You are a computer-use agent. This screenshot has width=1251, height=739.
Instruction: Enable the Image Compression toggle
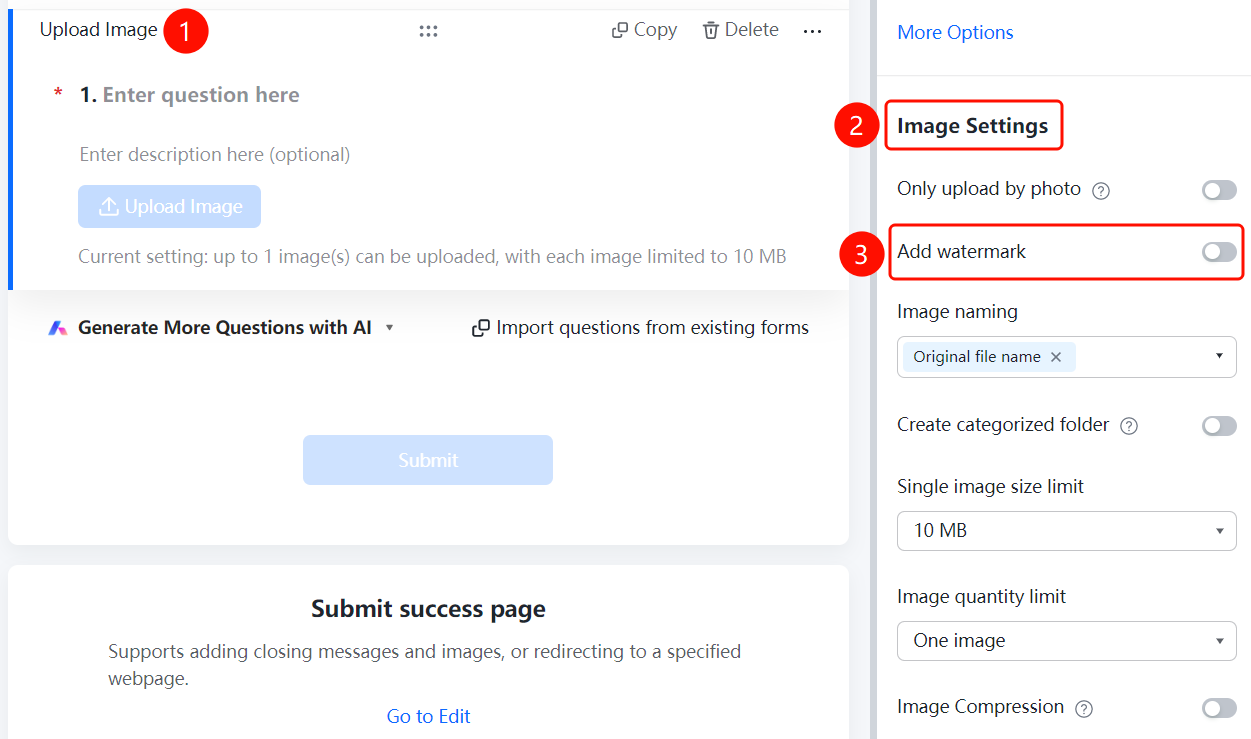point(1219,708)
